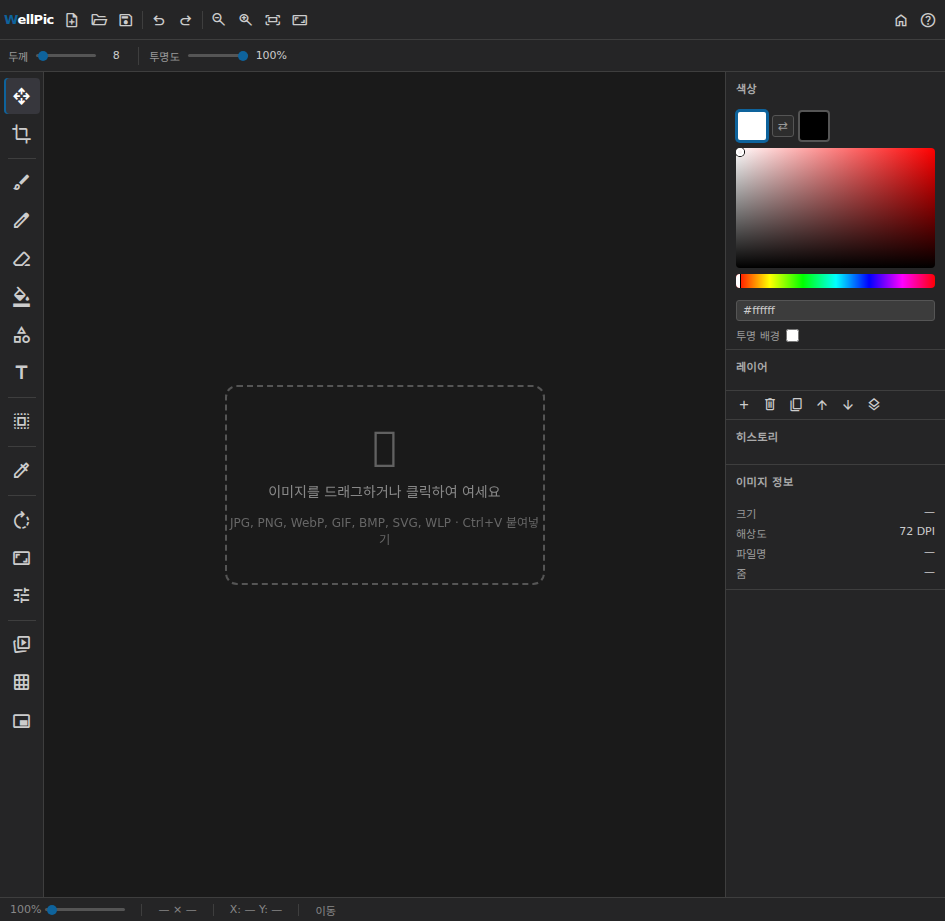This screenshot has height=921, width=945.
Task: Click the rainbow hue slider bar
Action: click(835, 281)
